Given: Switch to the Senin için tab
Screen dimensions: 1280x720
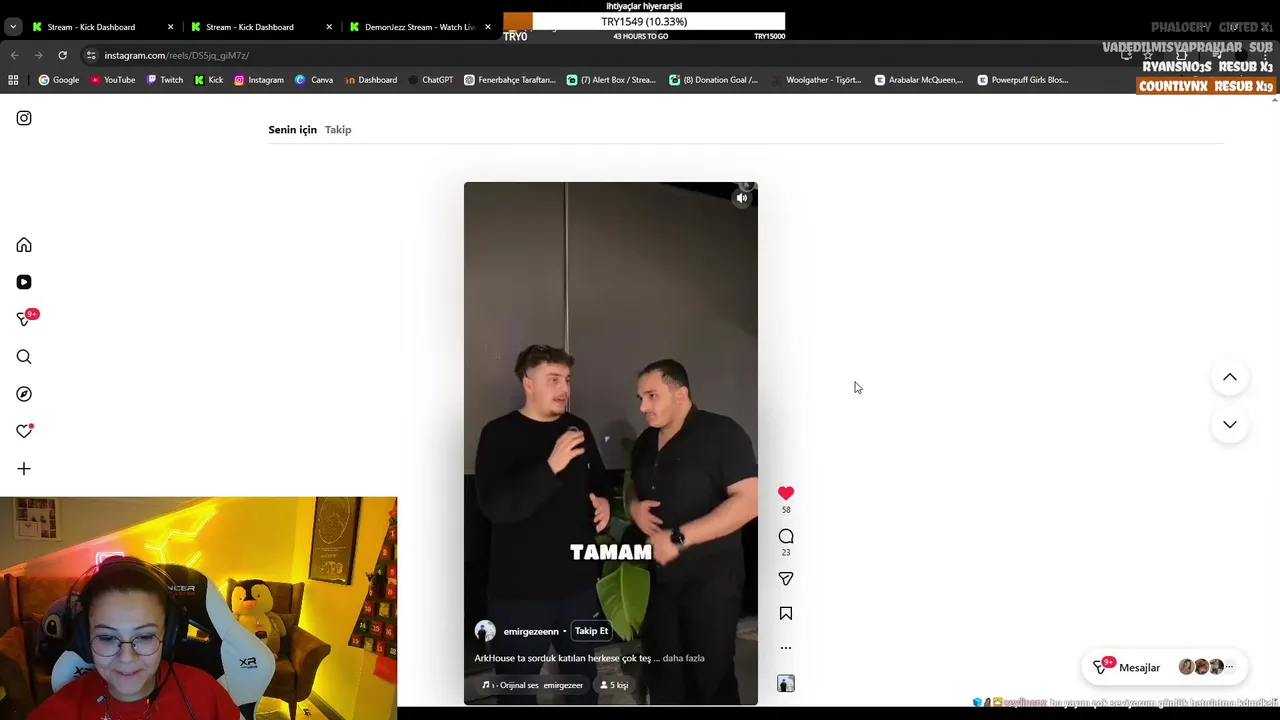Looking at the screenshot, I should click(x=292, y=130).
